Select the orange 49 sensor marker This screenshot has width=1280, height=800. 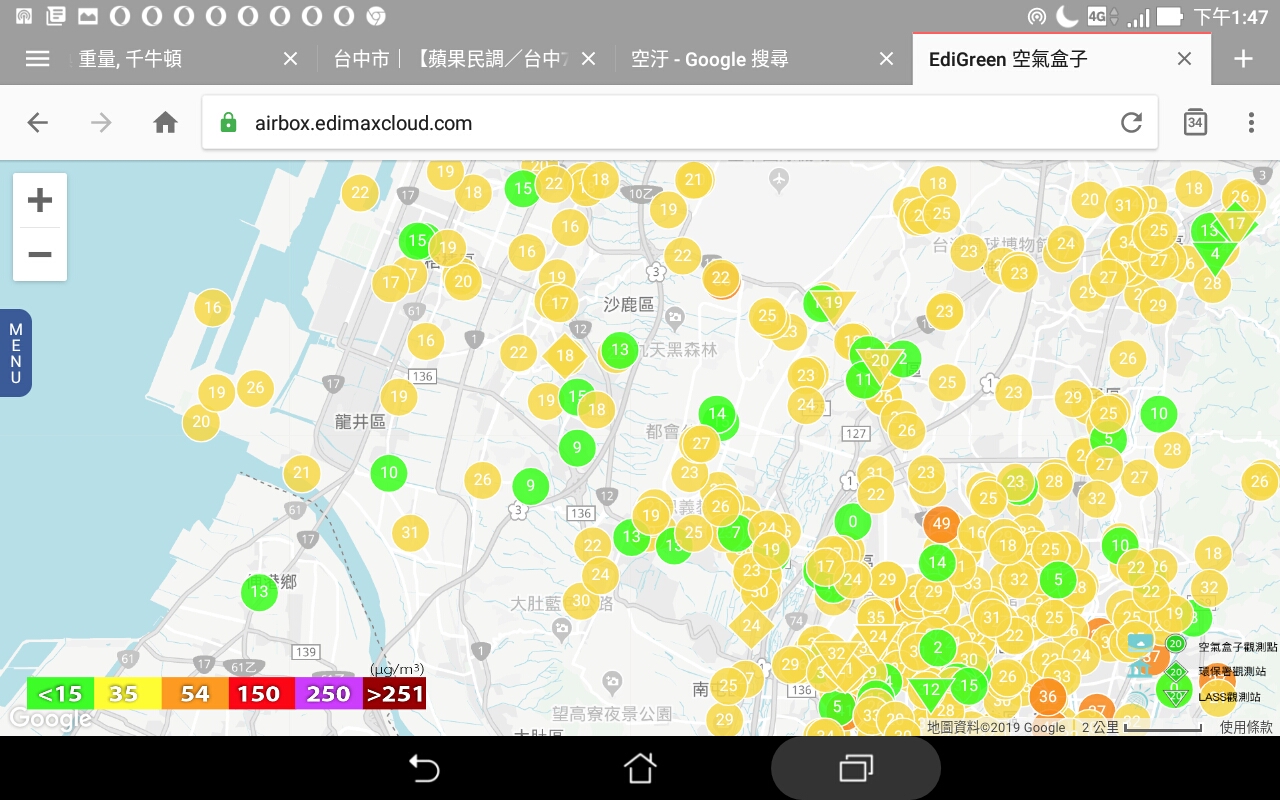coord(941,523)
